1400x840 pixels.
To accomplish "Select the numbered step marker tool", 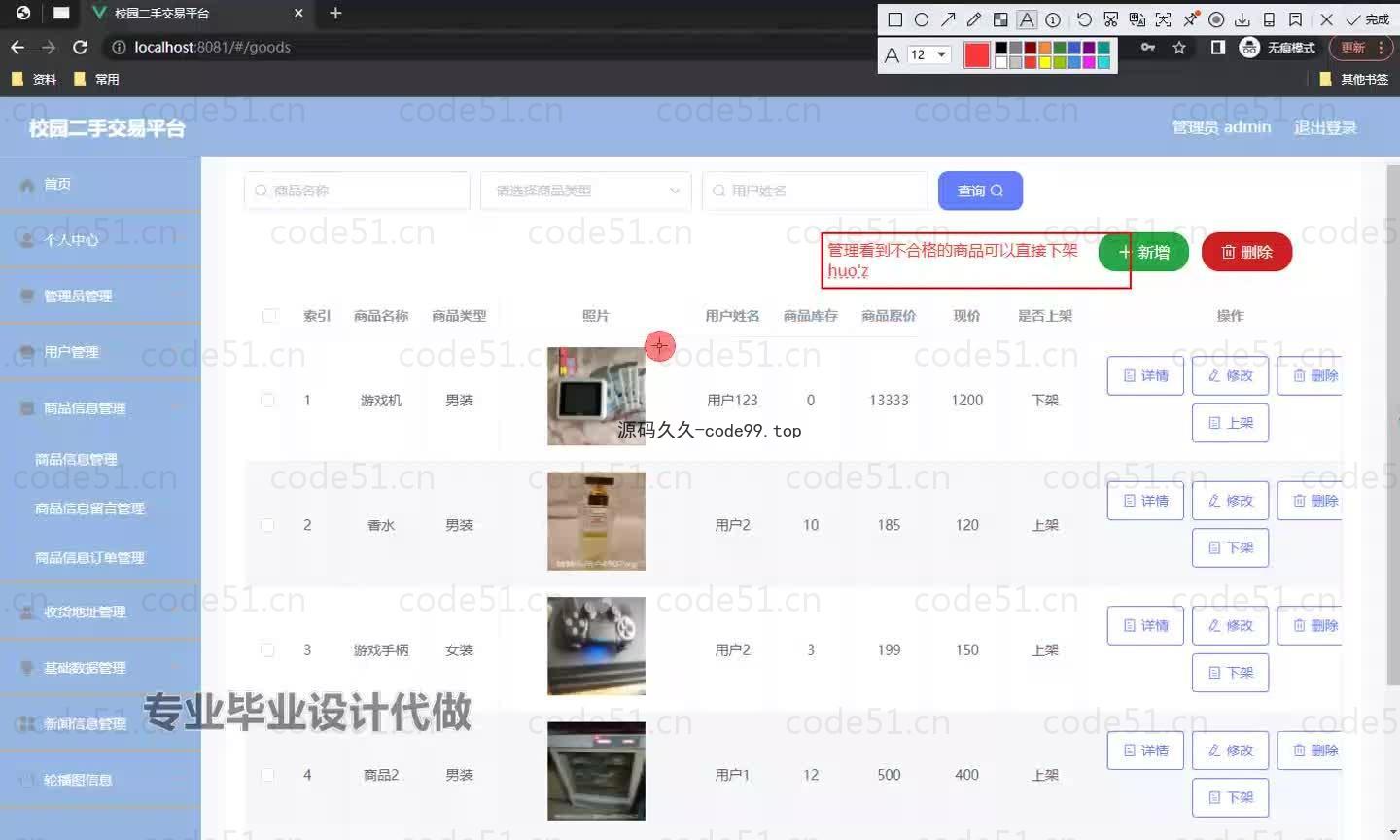I will 1053,19.
